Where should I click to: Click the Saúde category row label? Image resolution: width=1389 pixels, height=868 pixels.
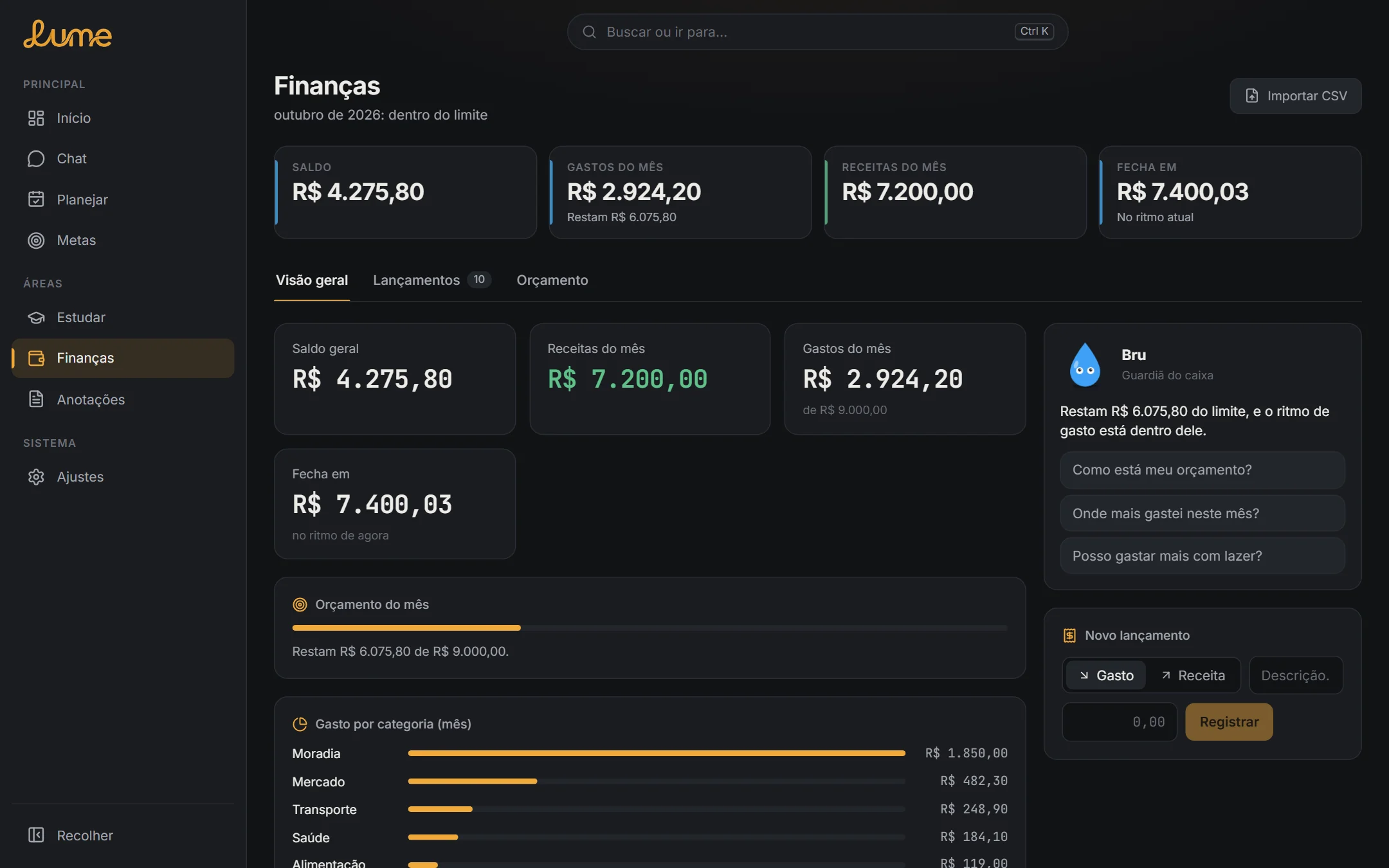[x=311, y=838]
